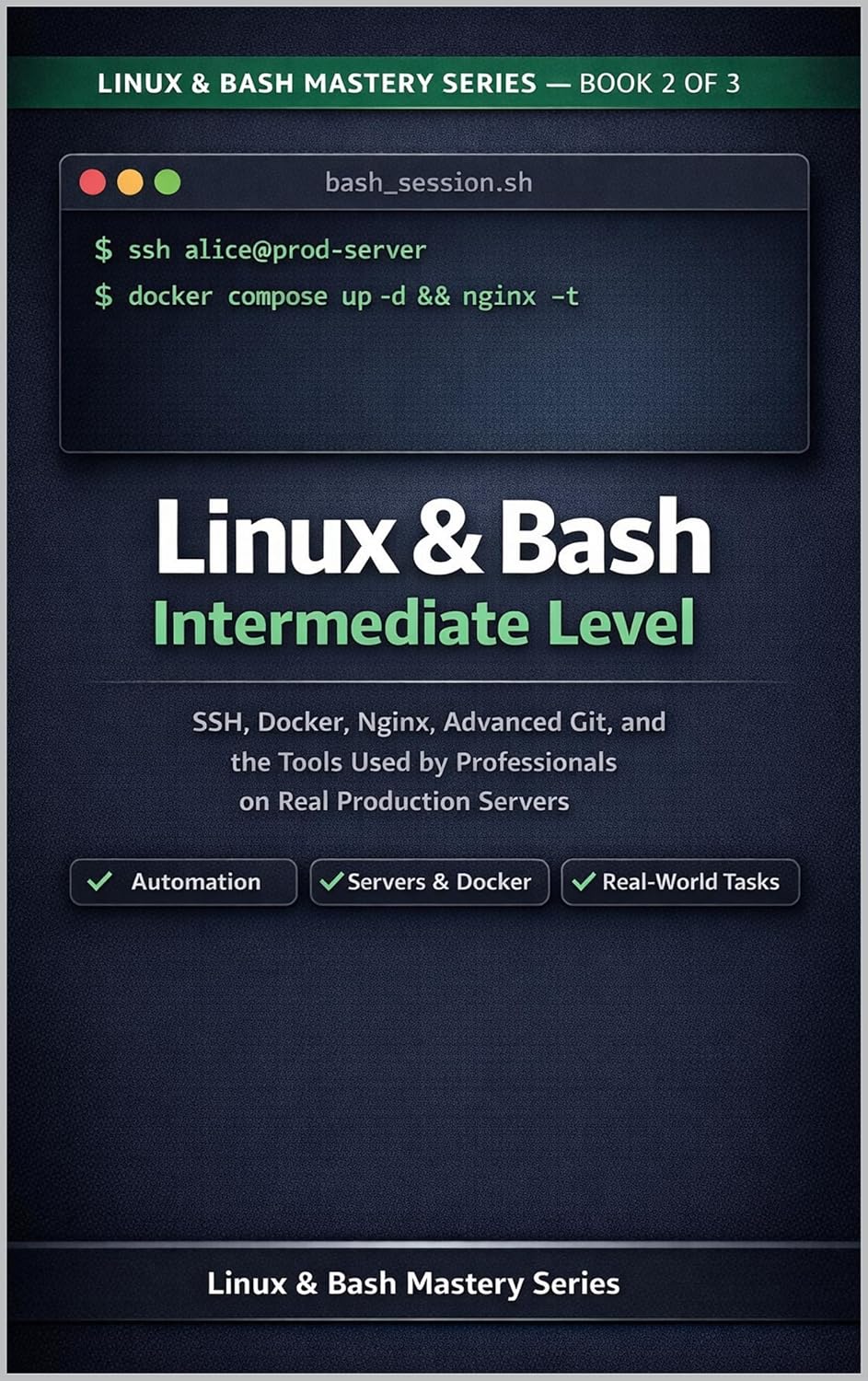The image size is (868, 1381).
Task: Click the dollar prompt before ssh command
Action: (x=103, y=250)
